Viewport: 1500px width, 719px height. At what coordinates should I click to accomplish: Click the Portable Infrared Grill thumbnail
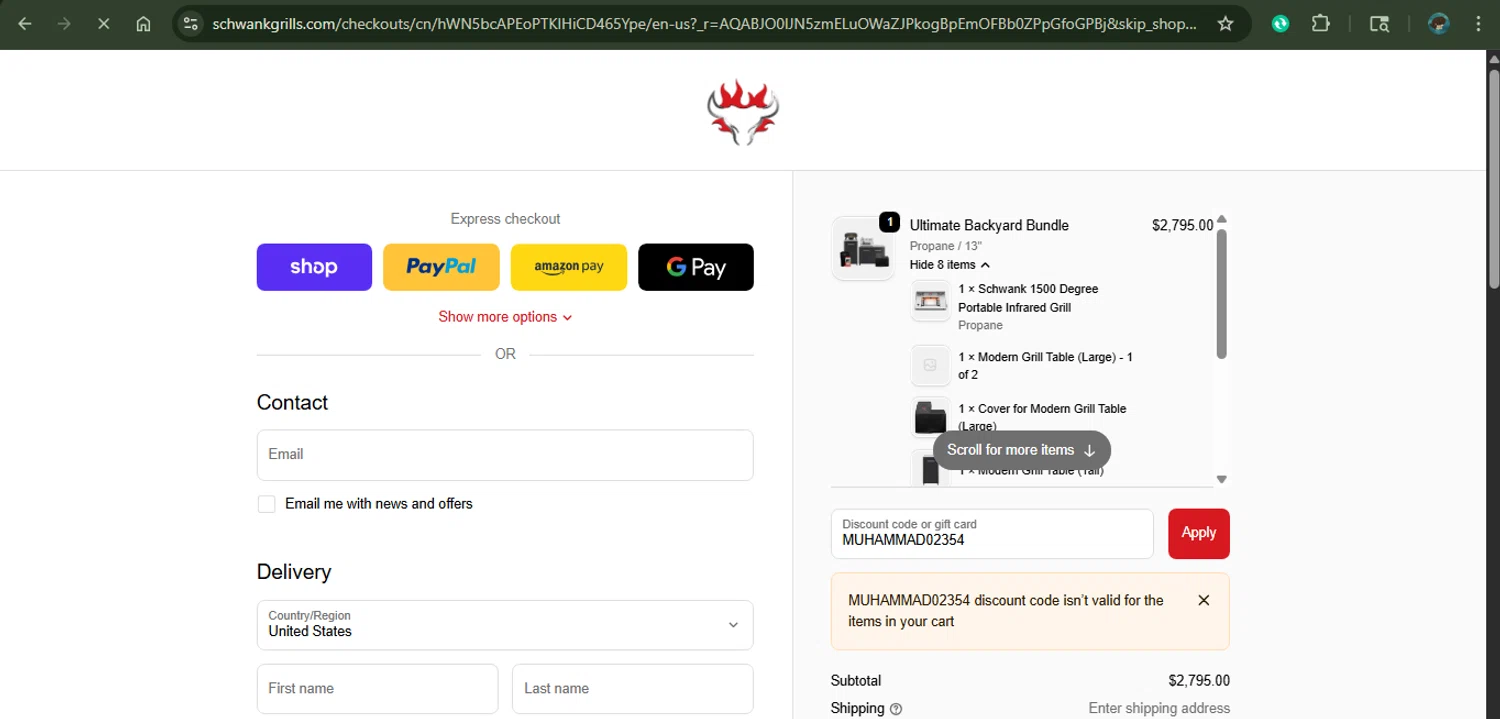click(930, 301)
